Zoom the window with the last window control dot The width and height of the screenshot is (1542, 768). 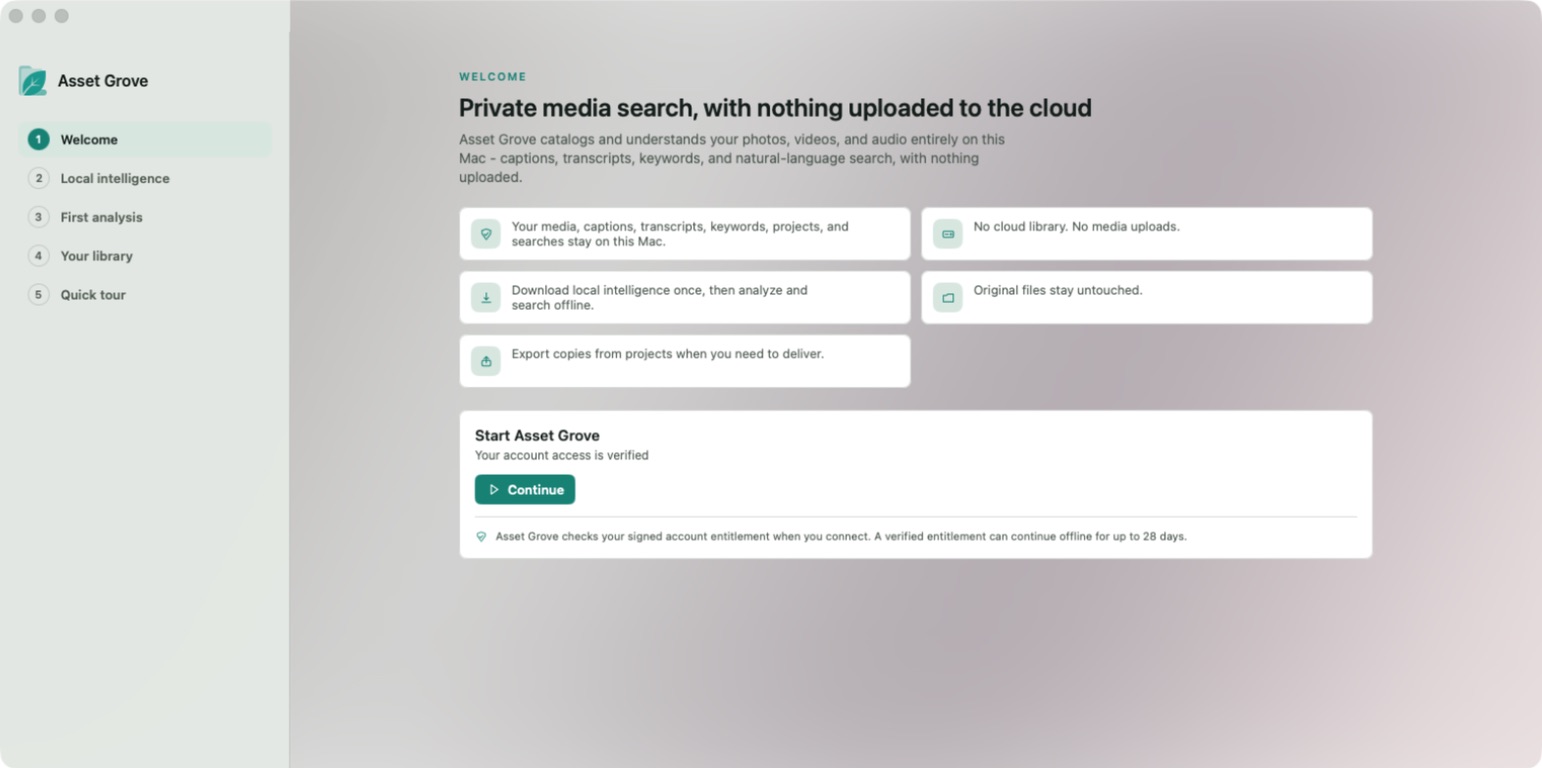[x=62, y=16]
